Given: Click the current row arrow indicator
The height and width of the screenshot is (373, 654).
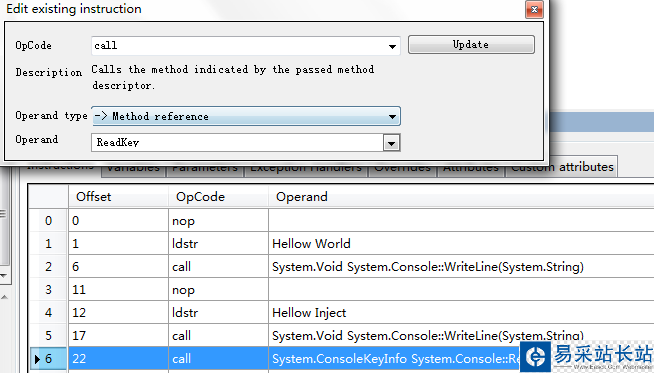Looking at the screenshot, I should coord(37,359).
